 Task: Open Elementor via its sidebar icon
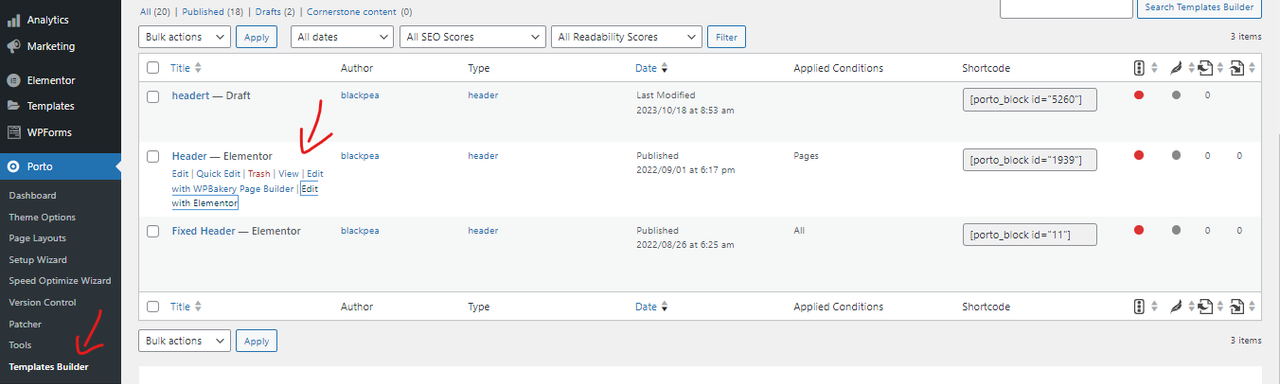pos(14,80)
